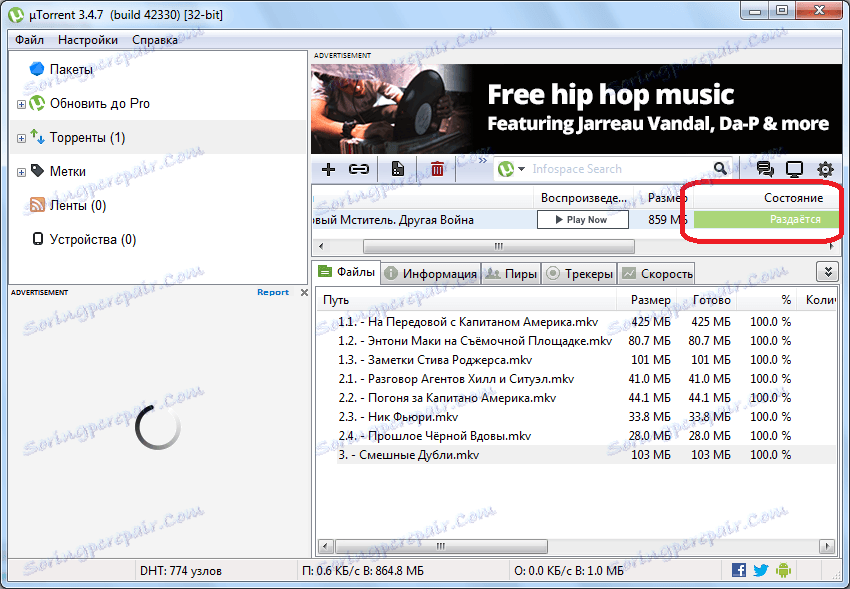Switch to the Скорость tab

[x=656, y=274]
